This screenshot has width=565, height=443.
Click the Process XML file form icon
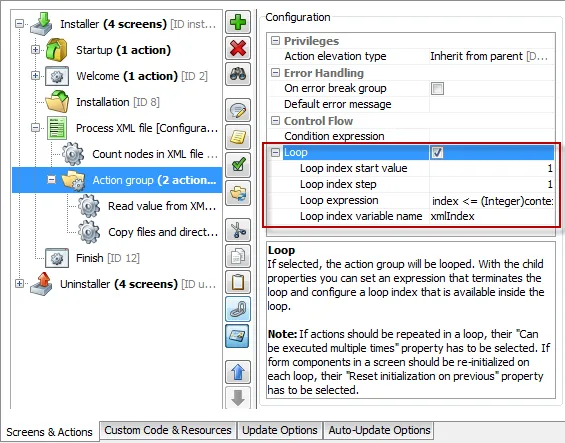click(57, 128)
